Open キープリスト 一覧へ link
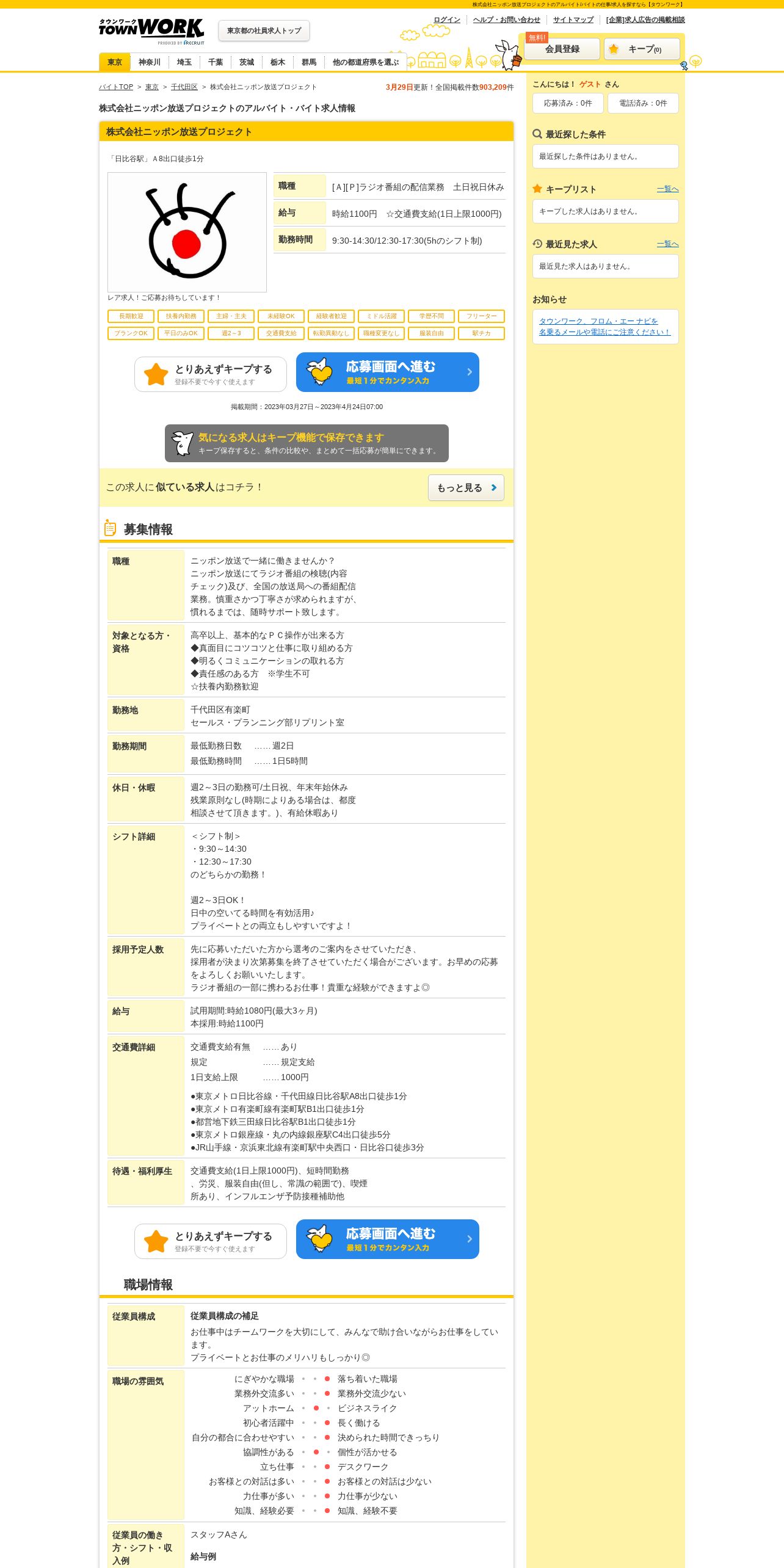This screenshot has height=1568, width=784. tap(668, 189)
